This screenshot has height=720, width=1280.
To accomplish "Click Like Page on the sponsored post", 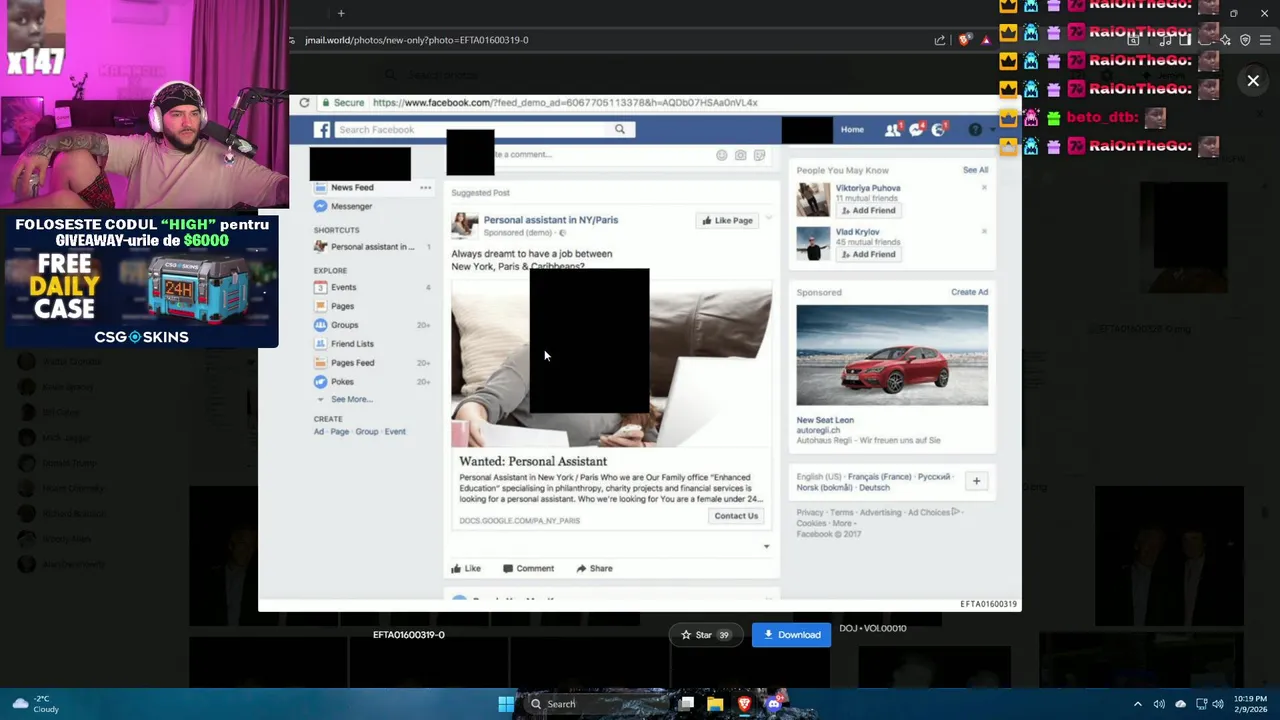I will coord(727,221).
